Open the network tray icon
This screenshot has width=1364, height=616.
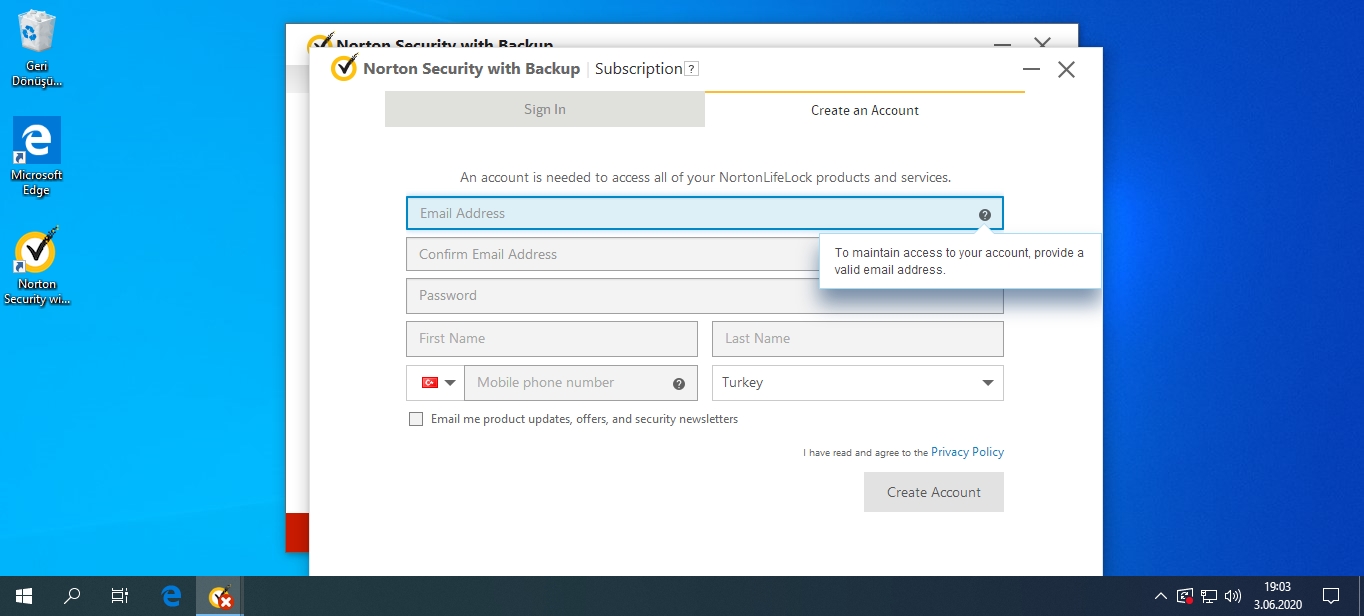point(1209,596)
